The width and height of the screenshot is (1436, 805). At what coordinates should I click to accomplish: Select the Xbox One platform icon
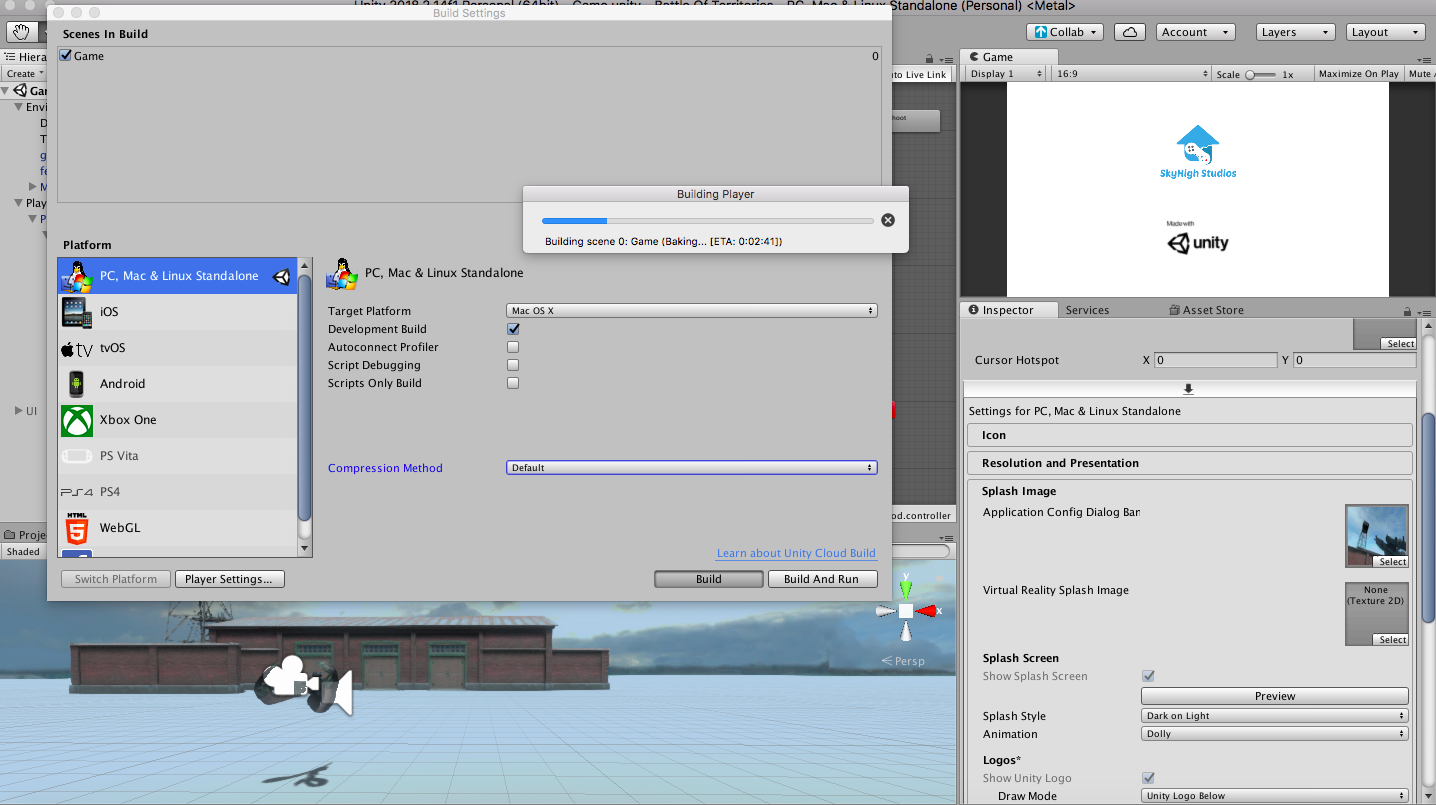click(77, 420)
